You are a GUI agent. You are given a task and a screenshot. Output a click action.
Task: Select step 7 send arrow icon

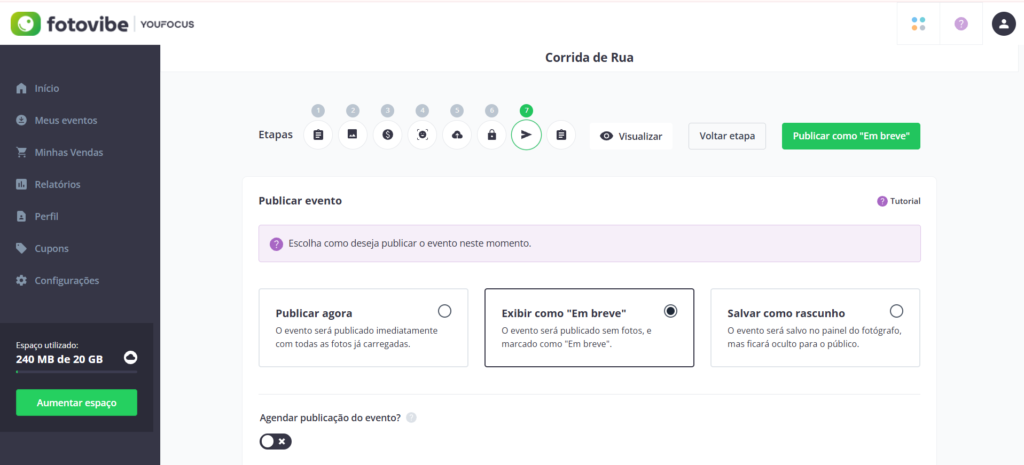click(526, 135)
